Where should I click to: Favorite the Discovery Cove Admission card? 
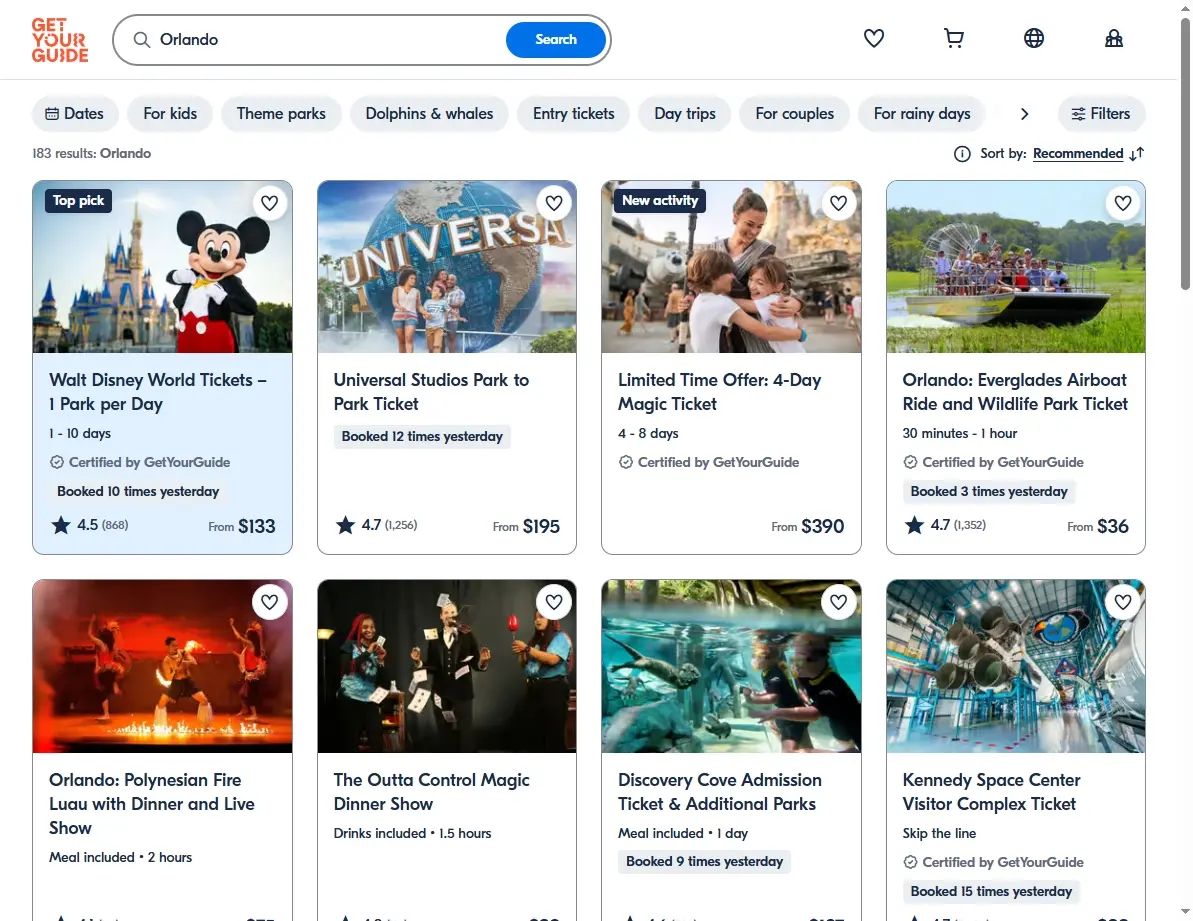tap(838, 602)
